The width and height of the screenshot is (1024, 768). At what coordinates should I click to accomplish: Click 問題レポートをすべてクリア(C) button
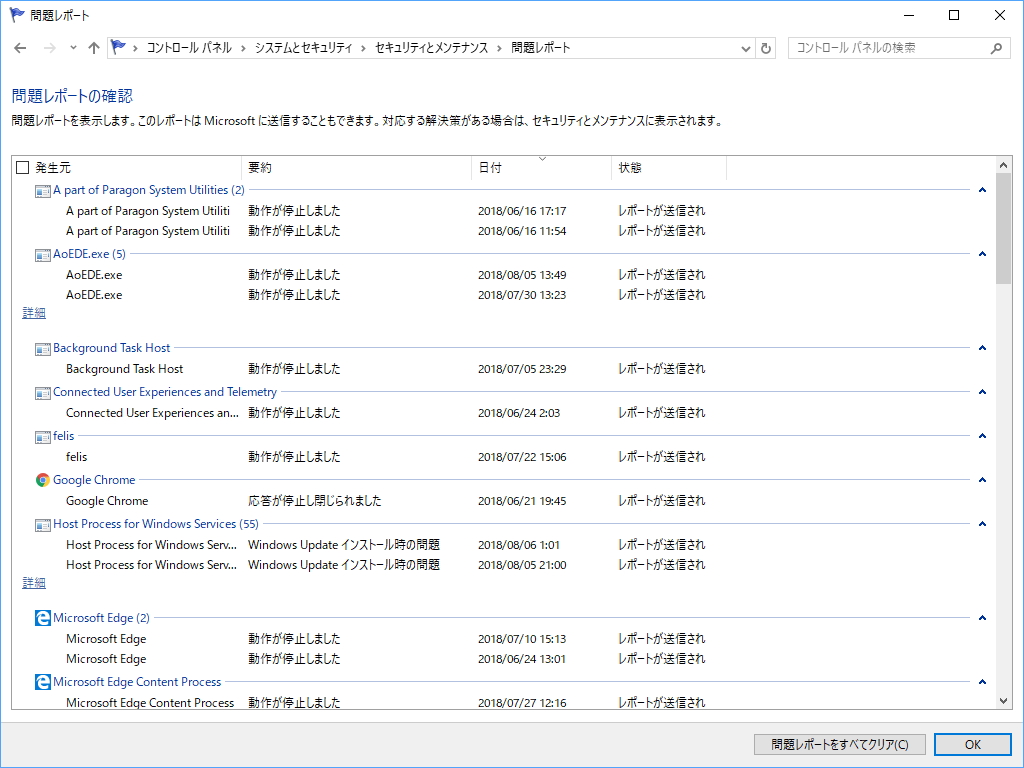(840, 744)
